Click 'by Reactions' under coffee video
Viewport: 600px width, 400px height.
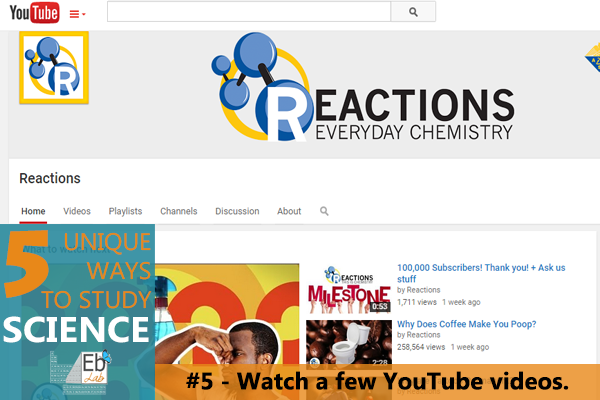point(419,335)
